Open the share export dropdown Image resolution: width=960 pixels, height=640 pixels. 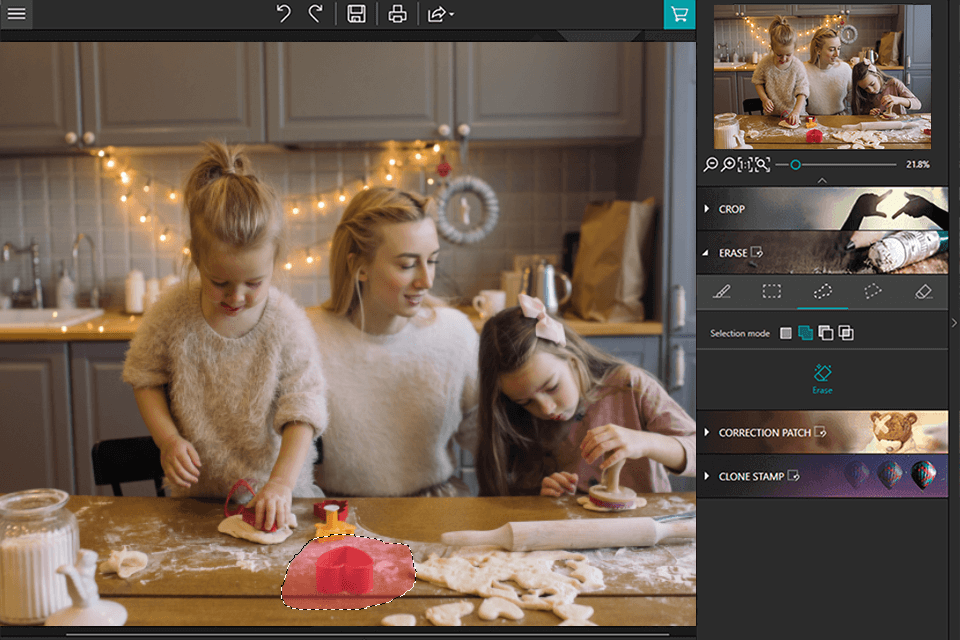[x=440, y=13]
